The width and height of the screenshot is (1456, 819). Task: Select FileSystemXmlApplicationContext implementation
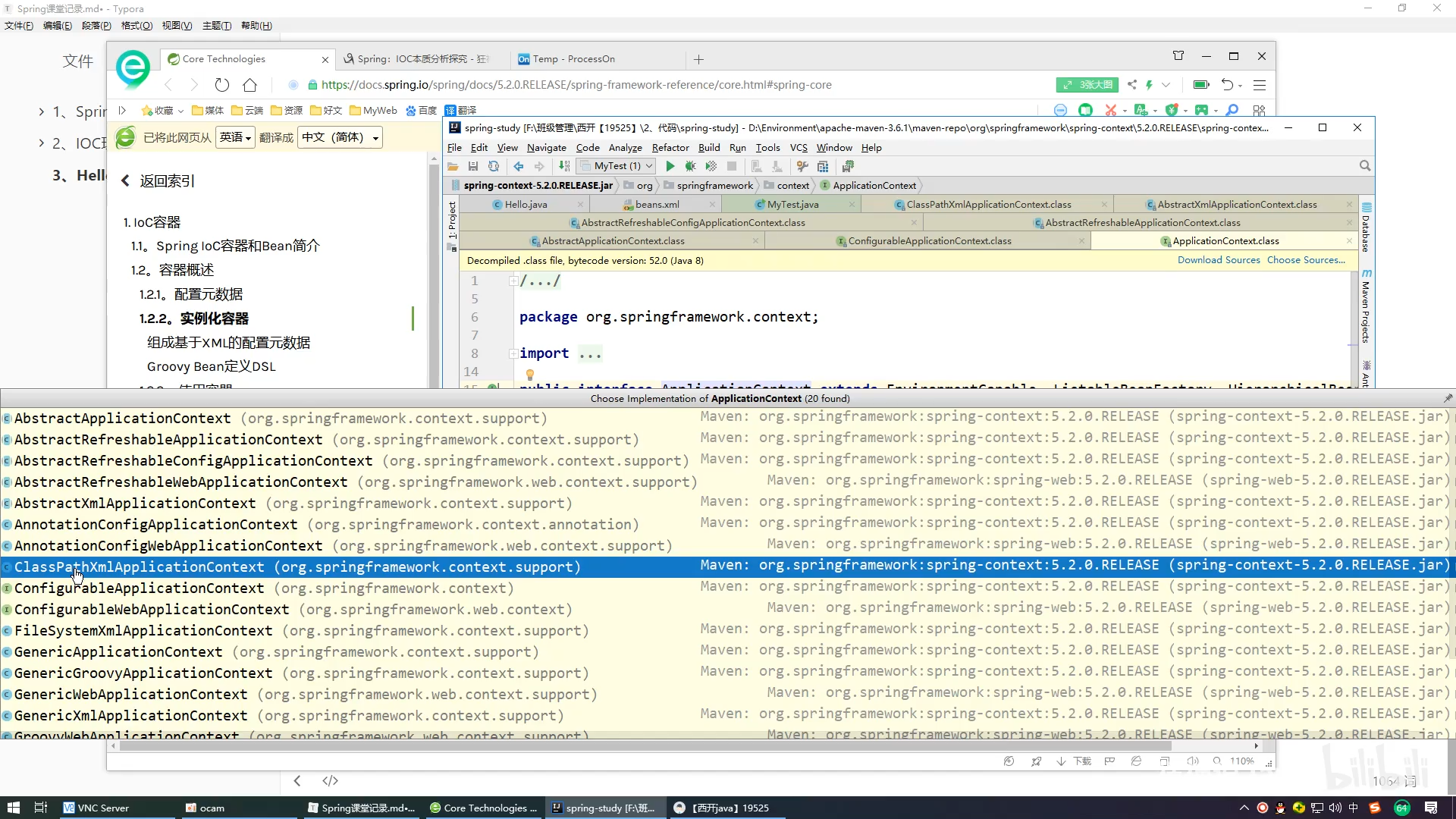tap(728, 630)
